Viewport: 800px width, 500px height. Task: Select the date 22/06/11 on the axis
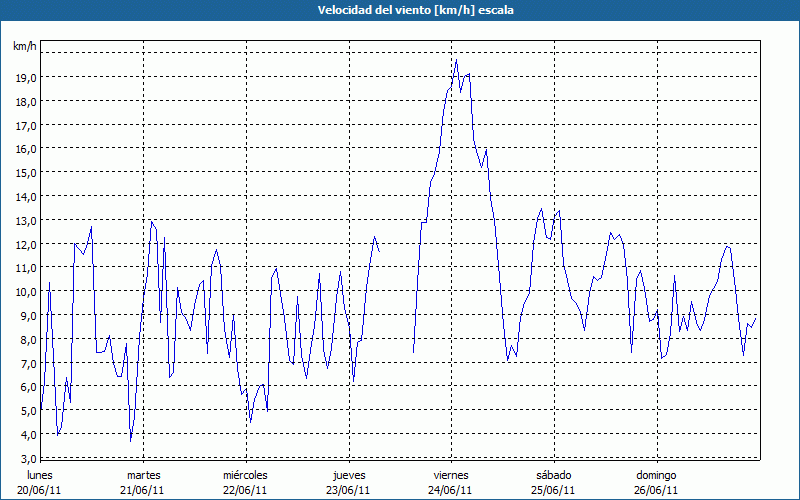[x=245, y=490]
